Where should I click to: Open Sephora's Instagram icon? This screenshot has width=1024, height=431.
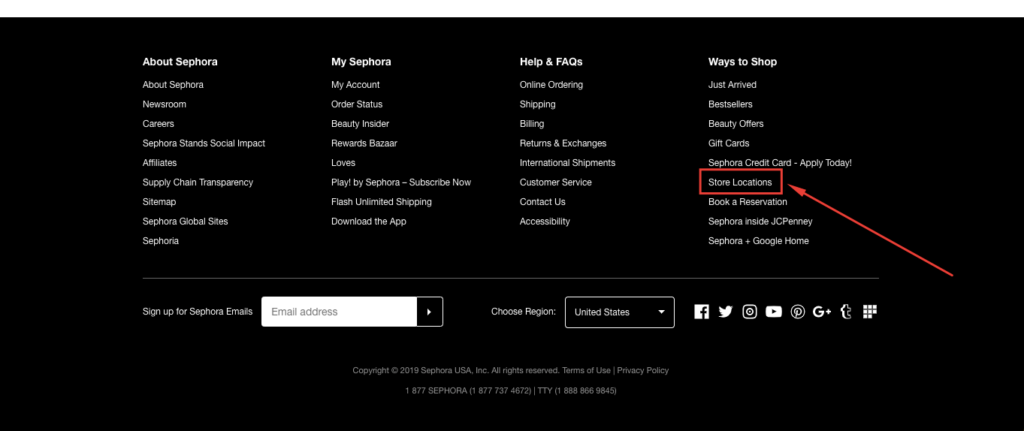[750, 311]
